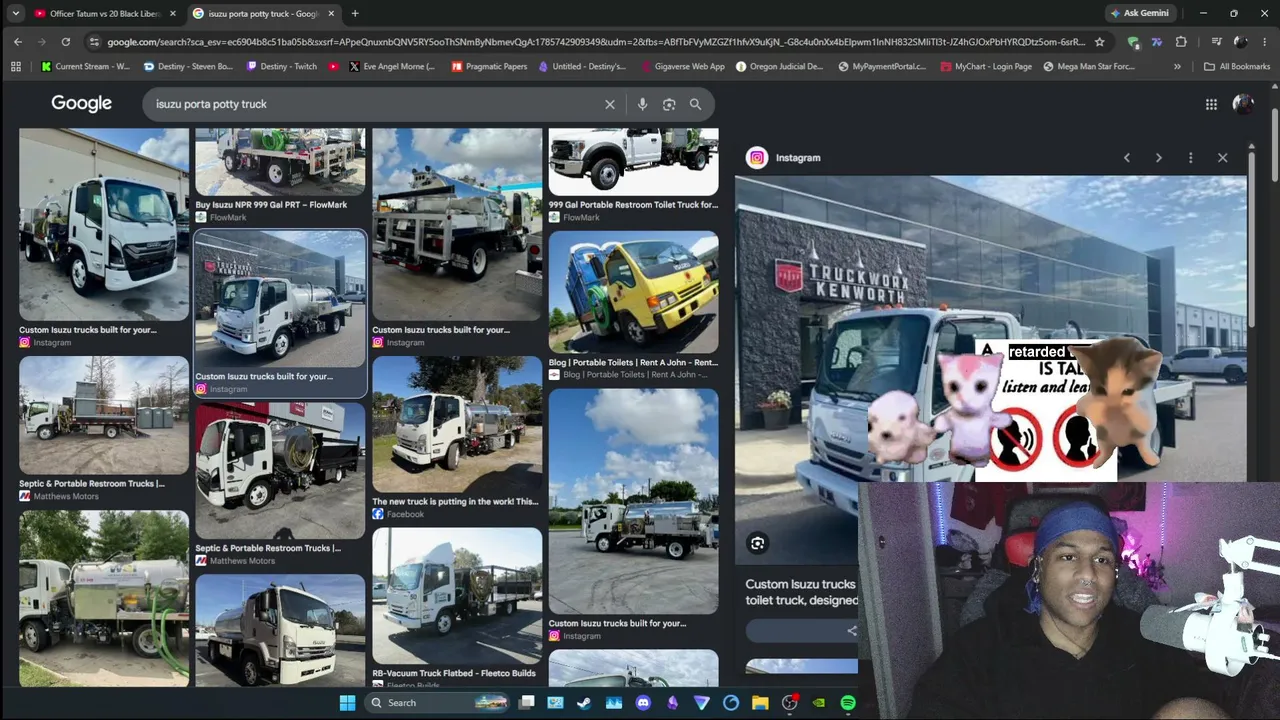Click the Google logo
1280x720 pixels.
pyautogui.click(x=82, y=104)
